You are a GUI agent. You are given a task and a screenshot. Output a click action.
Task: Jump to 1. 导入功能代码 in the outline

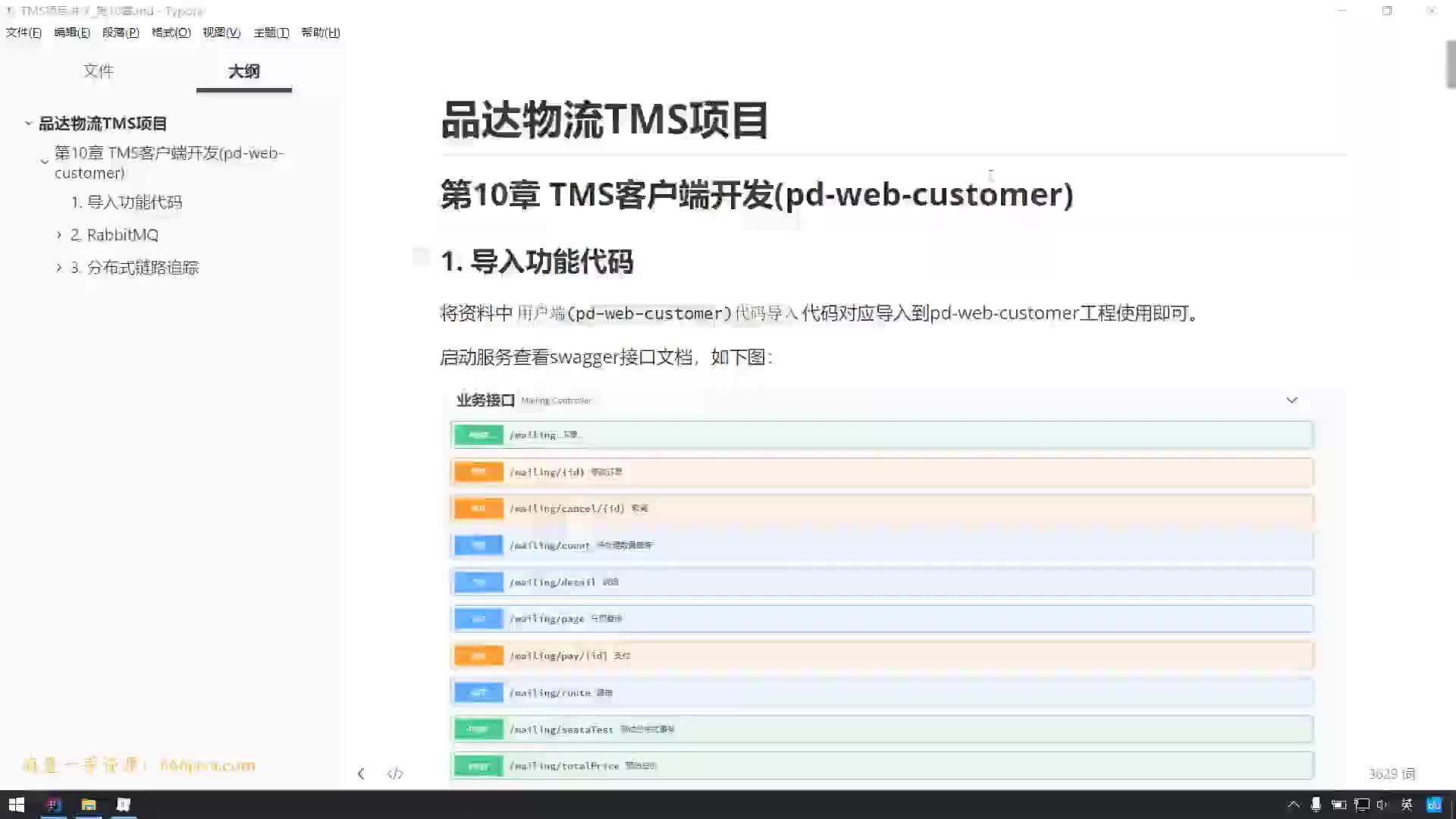(127, 202)
